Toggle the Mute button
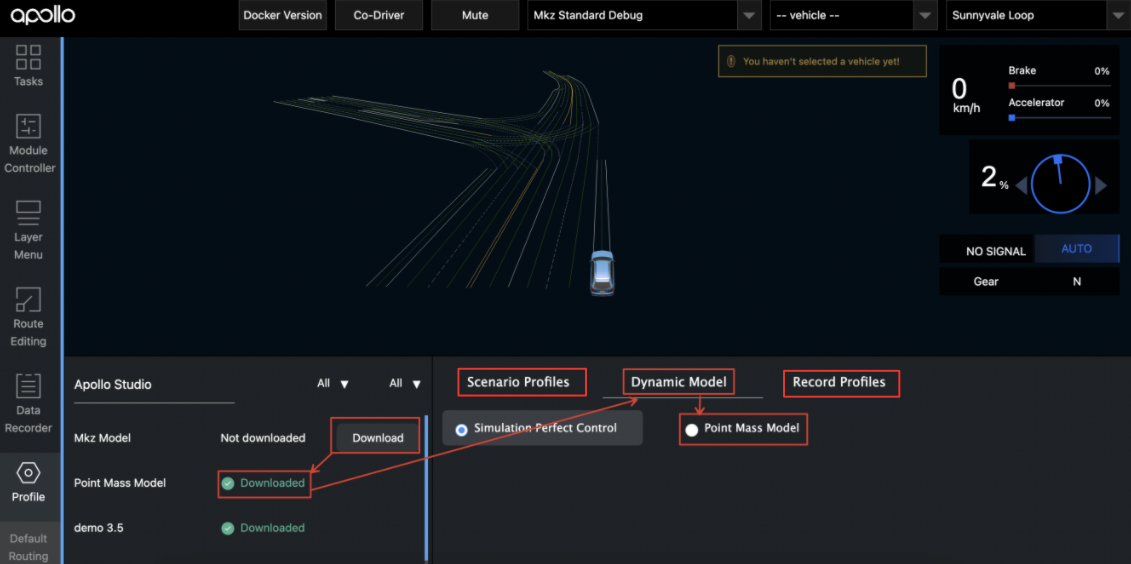 coord(475,15)
